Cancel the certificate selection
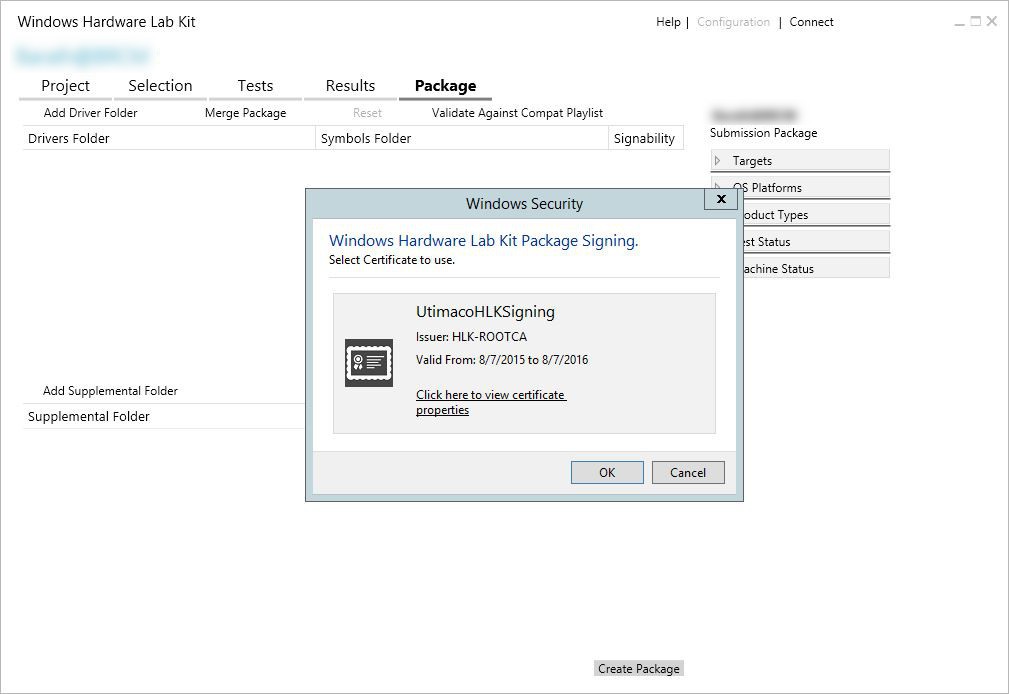The width and height of the screenshot is (1009, 694). pos(688,473)
